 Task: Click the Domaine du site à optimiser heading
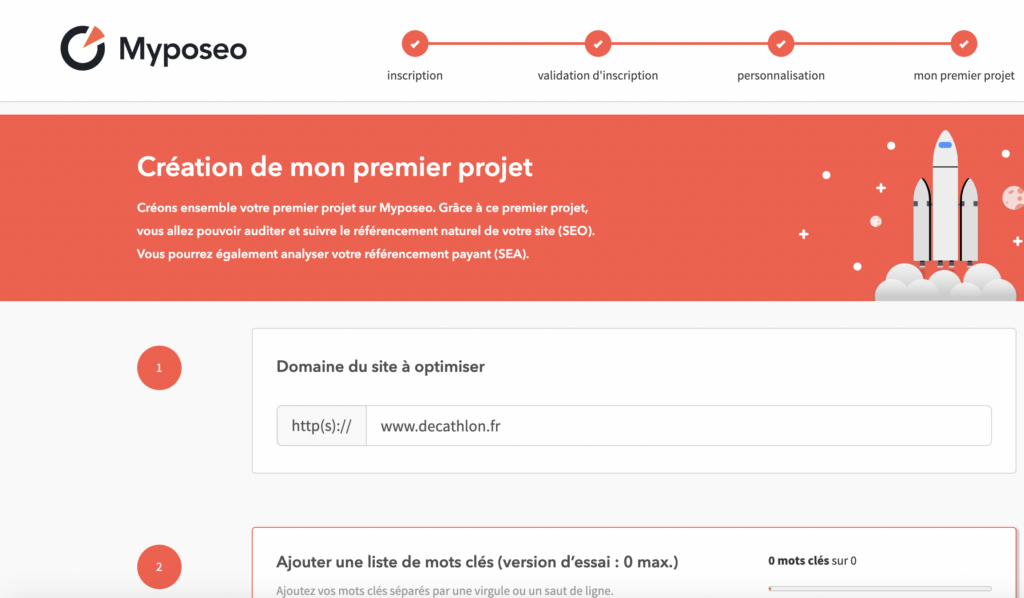(x=380, y=367)
